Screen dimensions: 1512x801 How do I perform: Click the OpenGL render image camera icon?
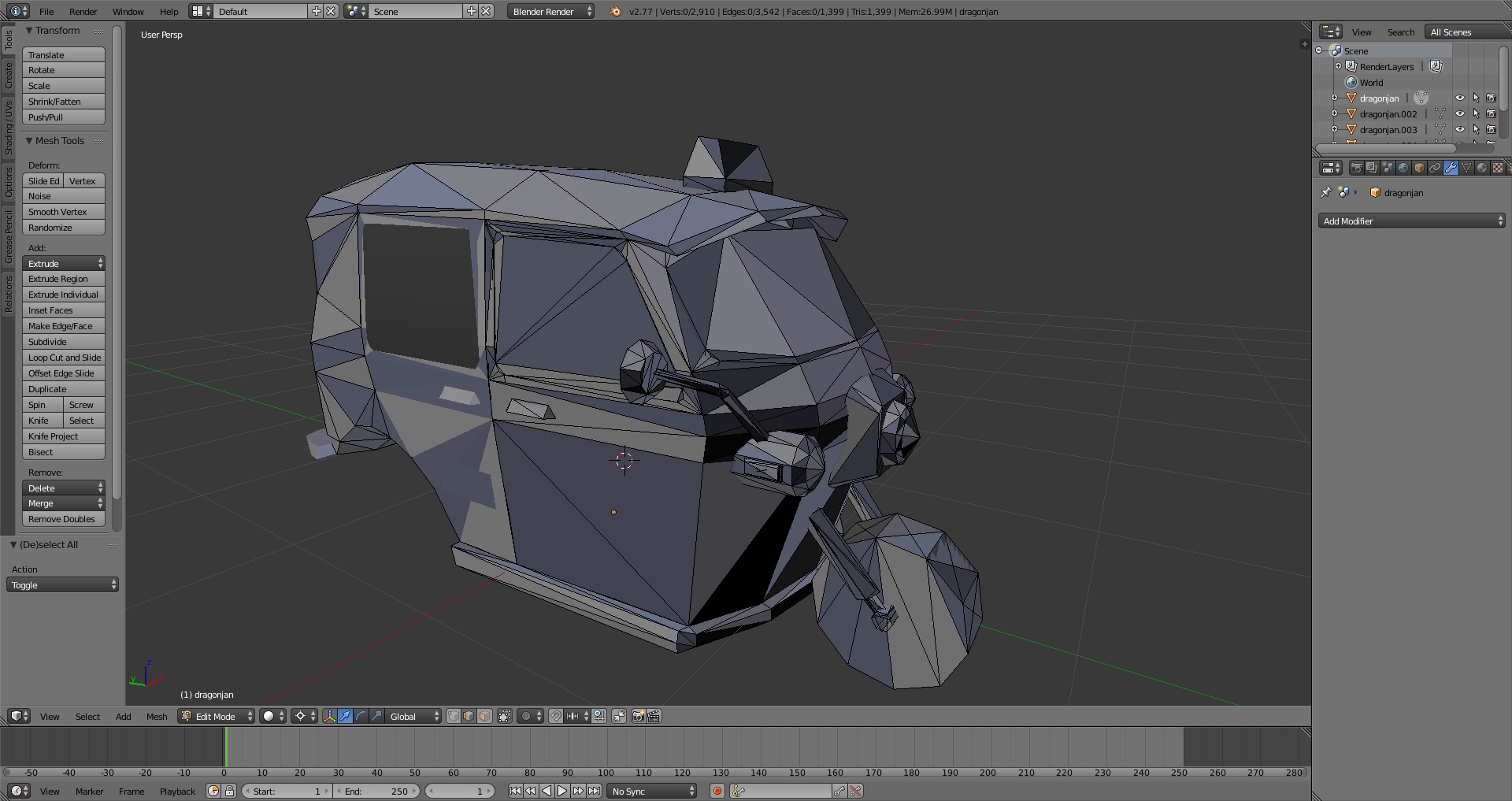point(638,716)
